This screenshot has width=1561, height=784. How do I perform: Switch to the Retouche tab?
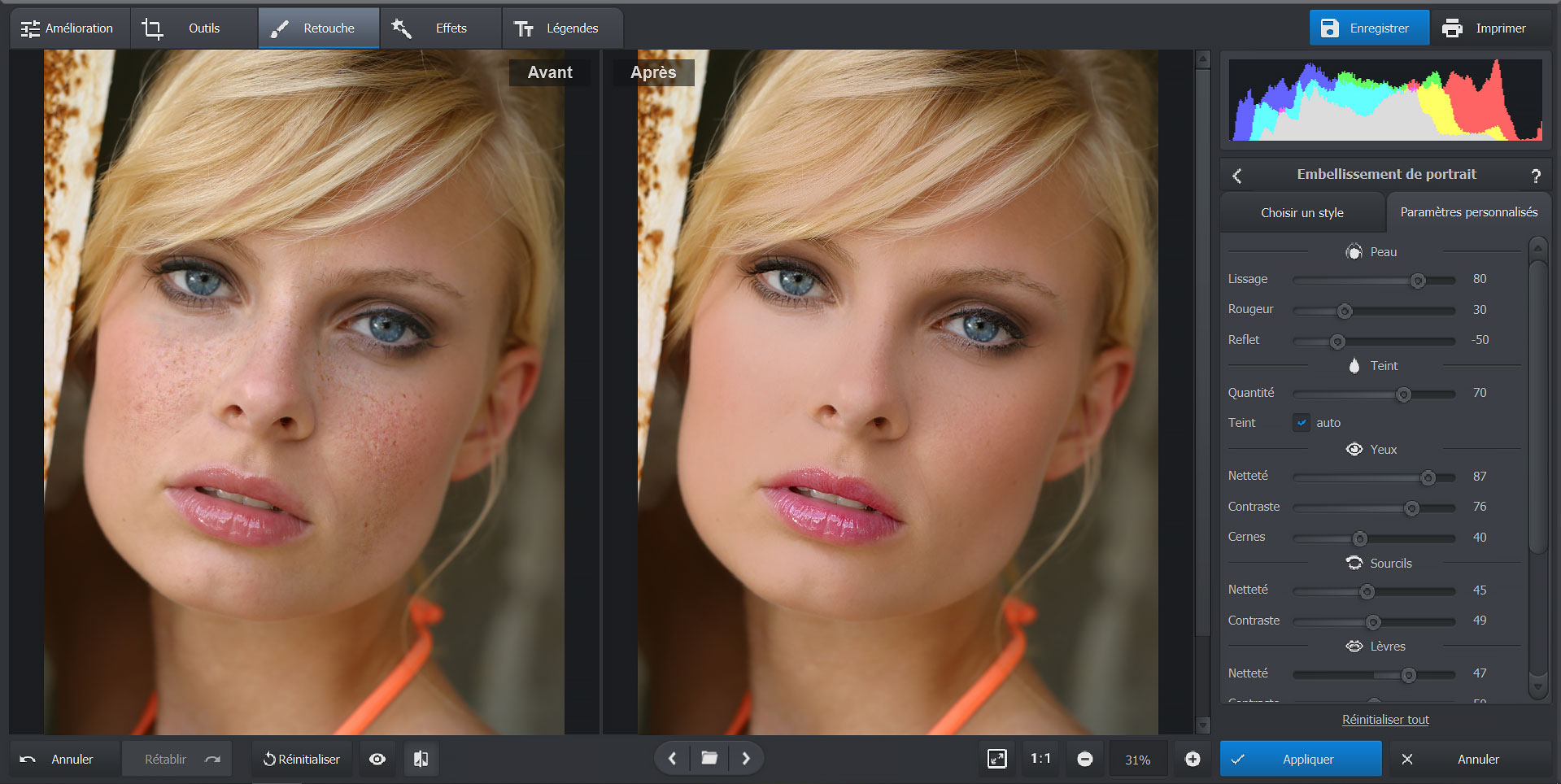coord(319,28)
